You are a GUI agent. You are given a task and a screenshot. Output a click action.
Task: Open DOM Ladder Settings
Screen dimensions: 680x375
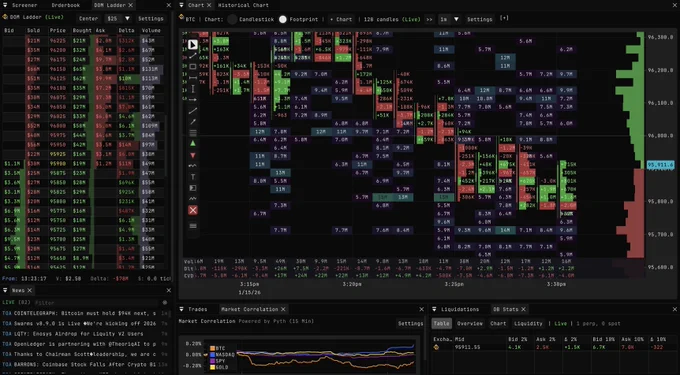coord(150,19)
